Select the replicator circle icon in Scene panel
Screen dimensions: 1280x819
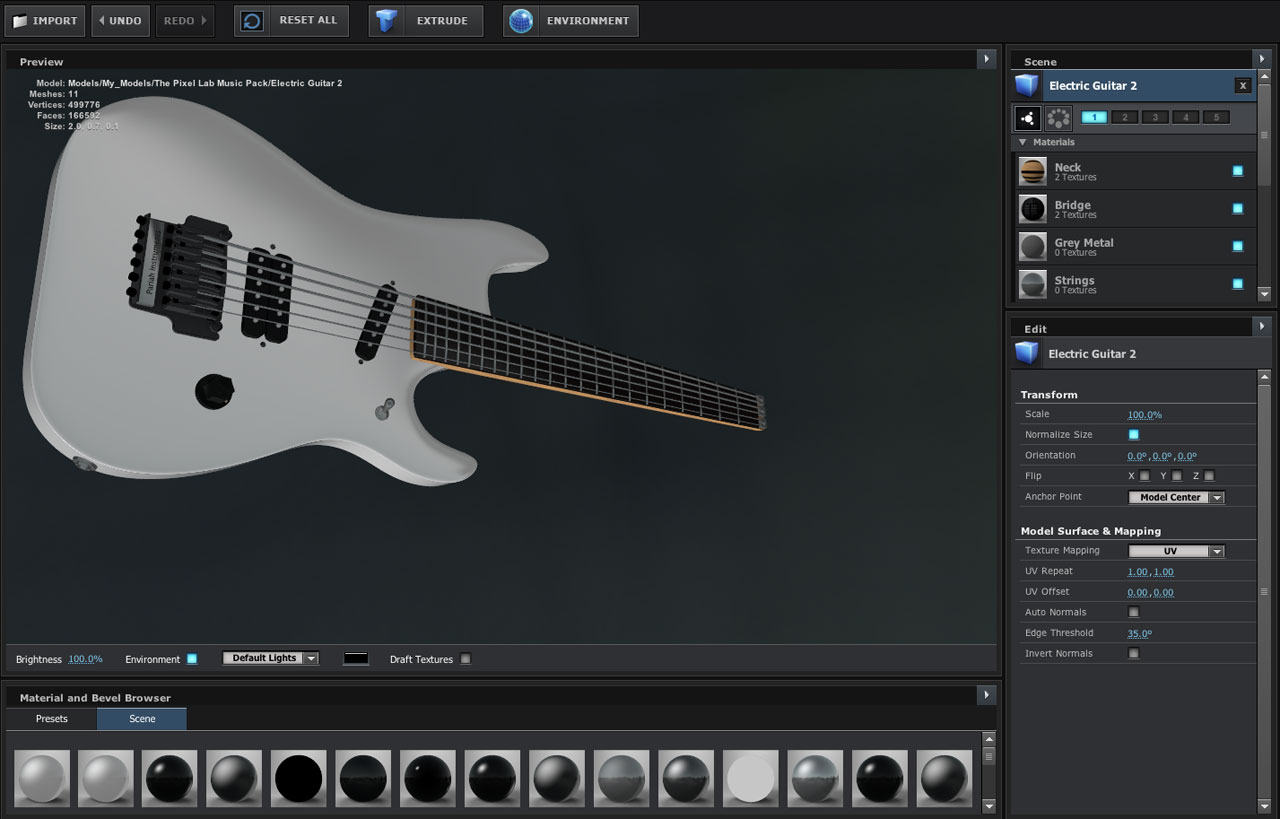1059,118
